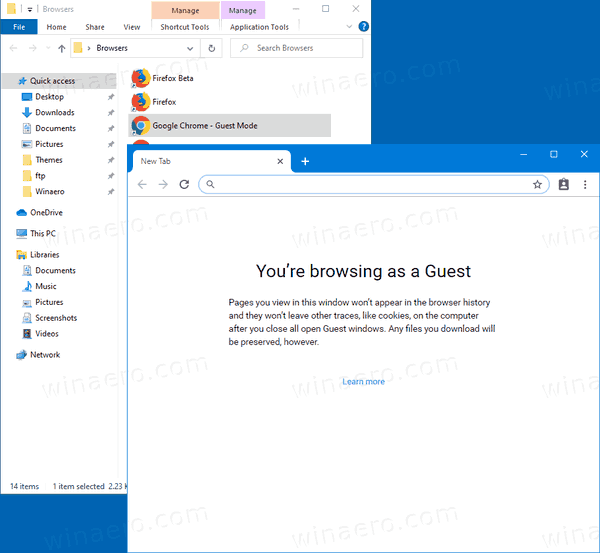Open the Firefox Beta shortcut
This screenshot has width=600, height=553.
tap(172, 77)
